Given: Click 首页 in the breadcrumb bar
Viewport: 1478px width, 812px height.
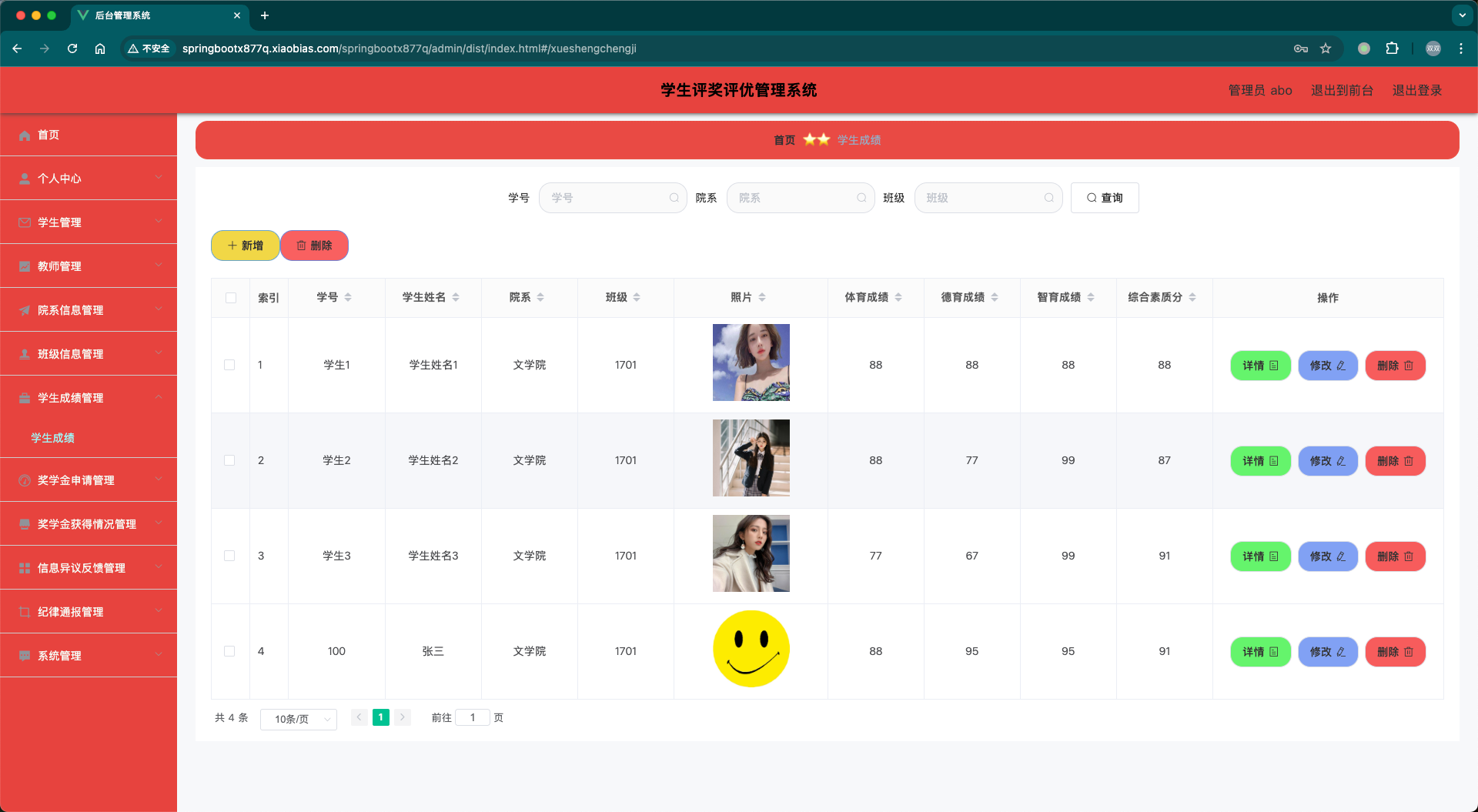Looking at the screenshot, I should click(784, 140).
